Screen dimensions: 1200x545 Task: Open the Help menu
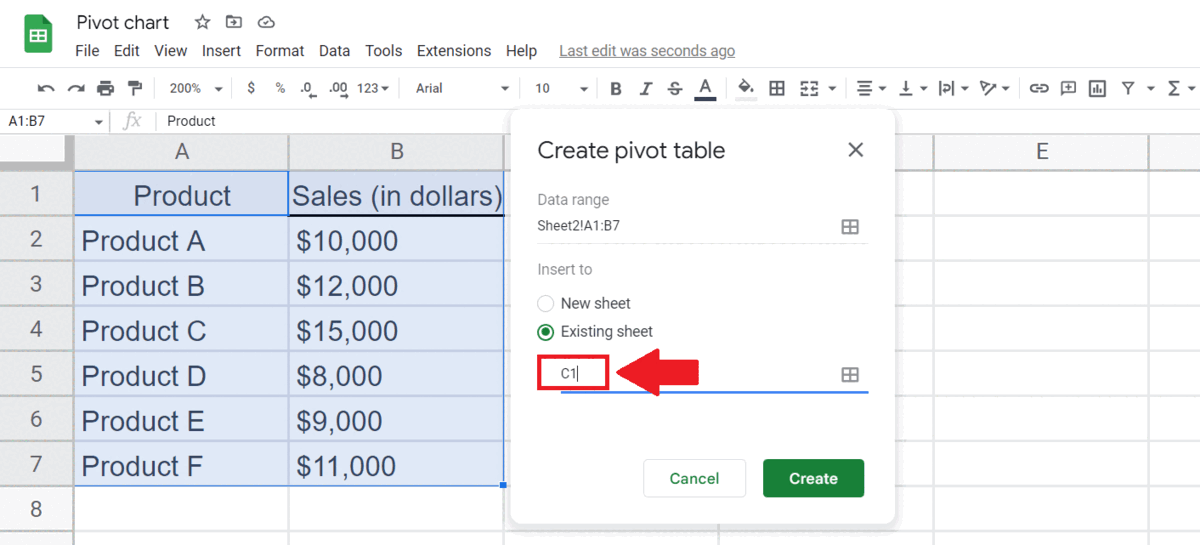coord(521,51)
